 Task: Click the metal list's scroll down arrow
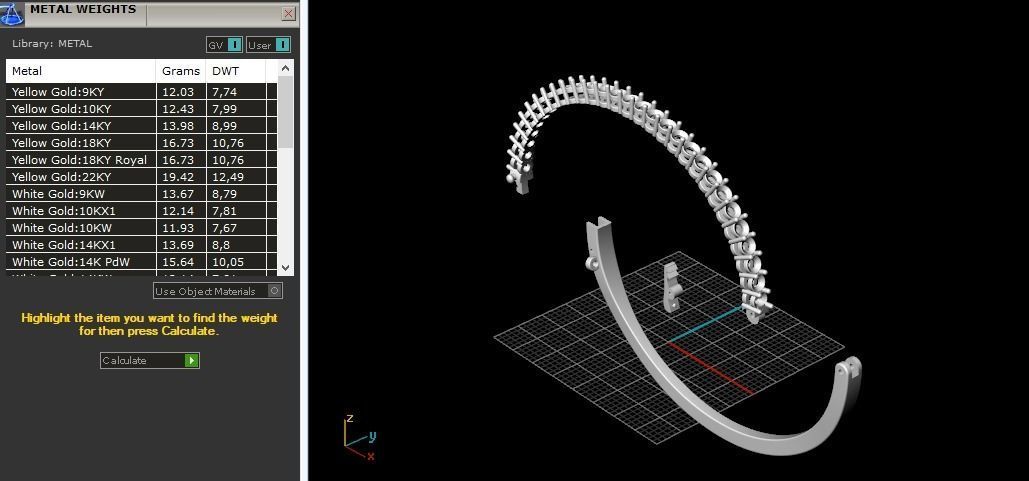click(x=285, y=267)
